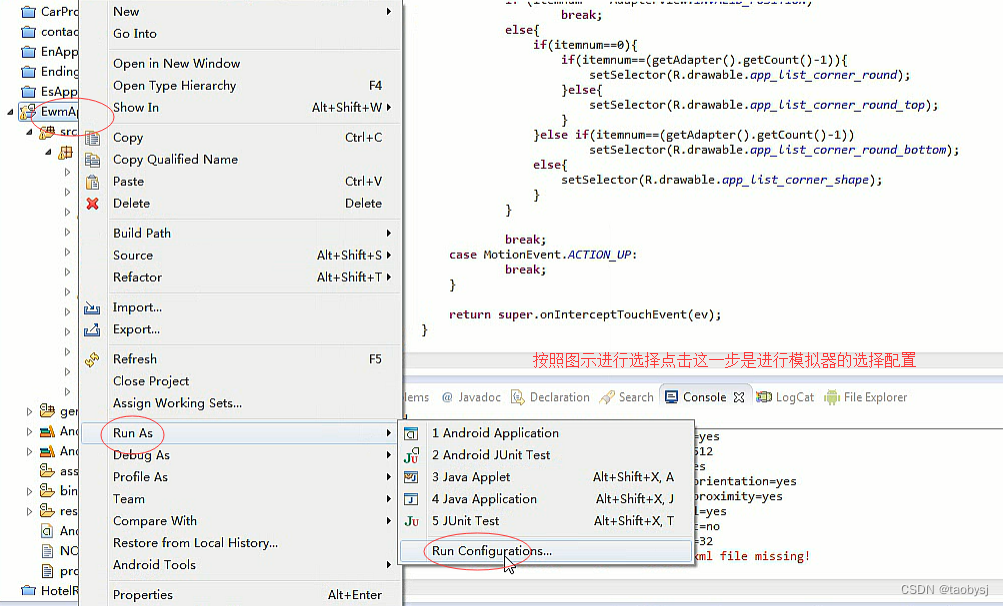Click the Javadoc @ icon
This screenshot has width=1003, height=606.
click(447, 397)
